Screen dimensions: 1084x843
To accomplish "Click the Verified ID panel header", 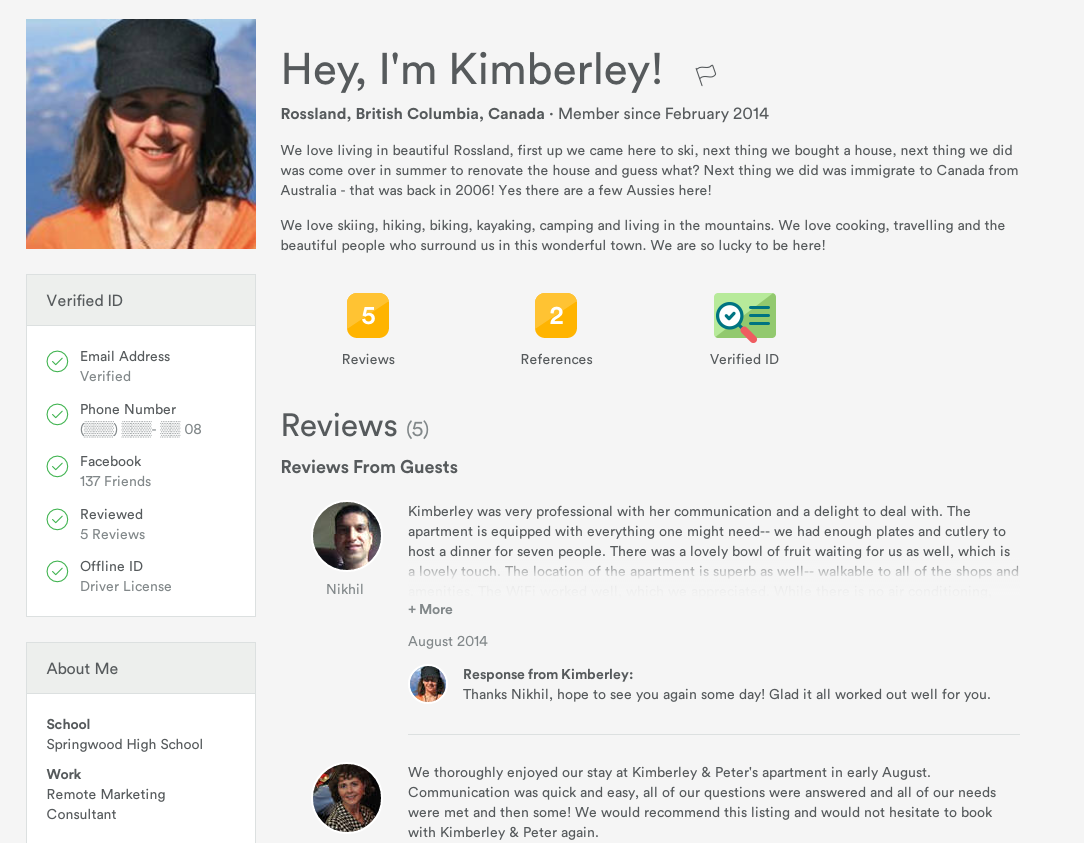I will click(141, 300).
